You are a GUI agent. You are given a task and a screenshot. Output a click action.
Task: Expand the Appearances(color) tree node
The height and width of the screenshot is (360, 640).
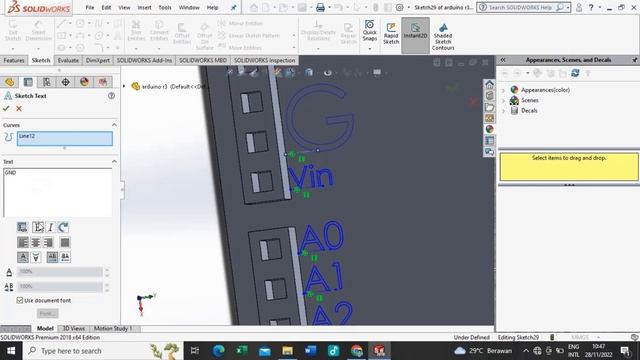tap(504, 90)
